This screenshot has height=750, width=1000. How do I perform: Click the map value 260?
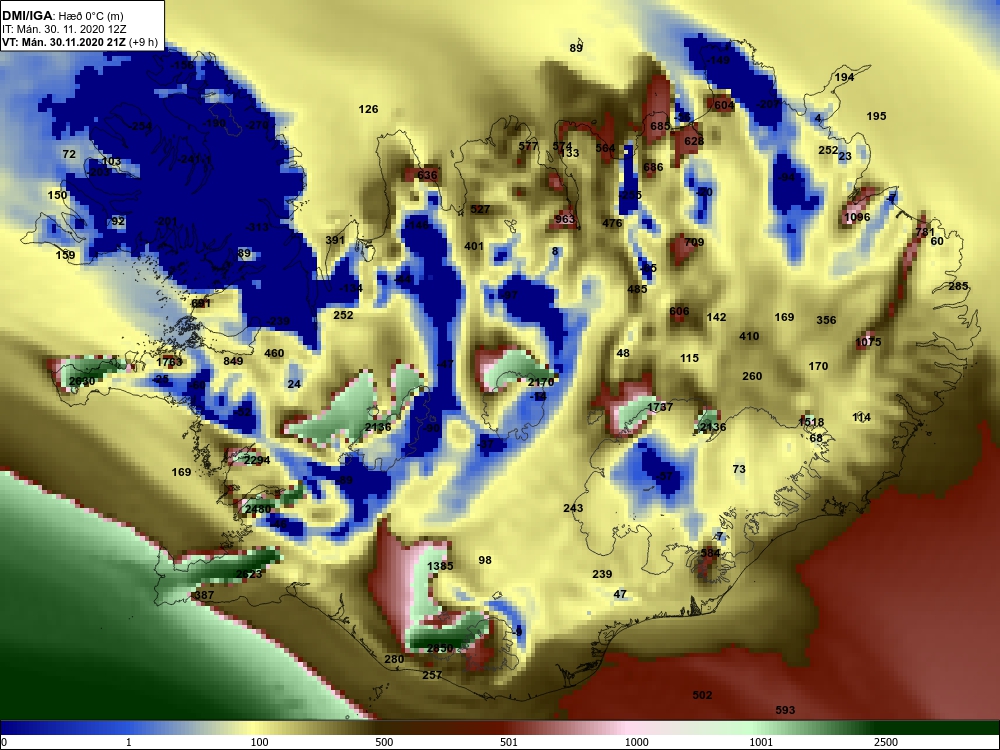pyautogui.click(x=753, y=376)
